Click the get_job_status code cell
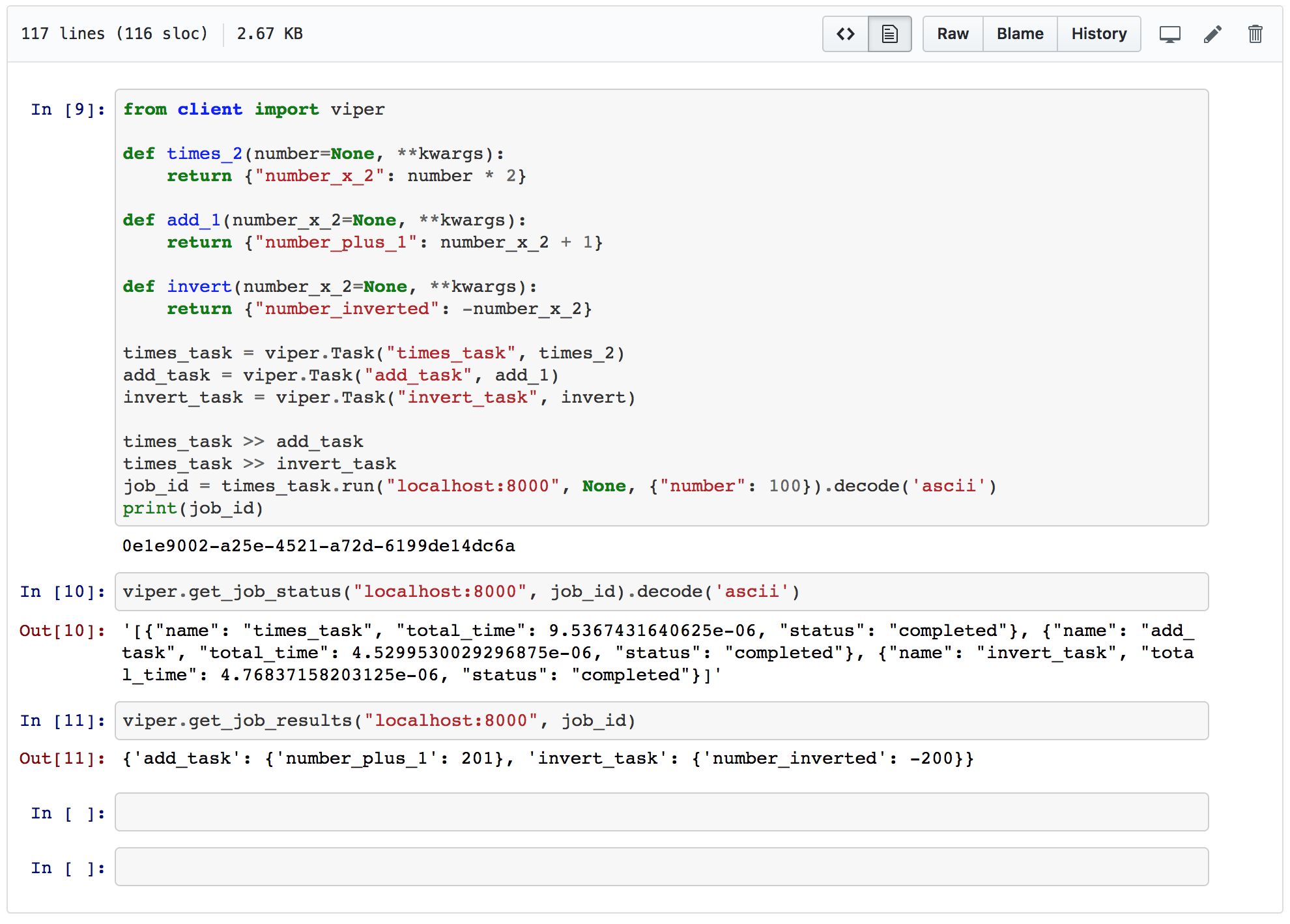 661,592
